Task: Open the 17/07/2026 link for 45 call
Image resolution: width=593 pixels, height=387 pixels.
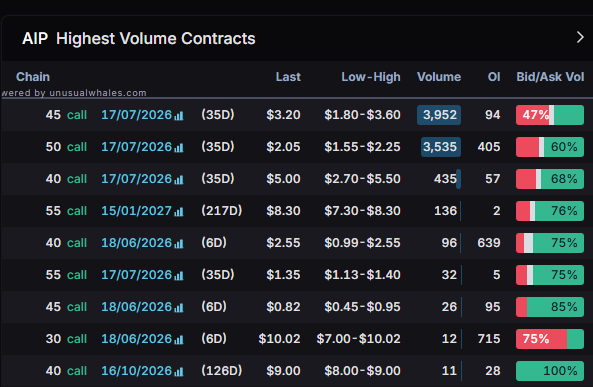Action: 137,115
